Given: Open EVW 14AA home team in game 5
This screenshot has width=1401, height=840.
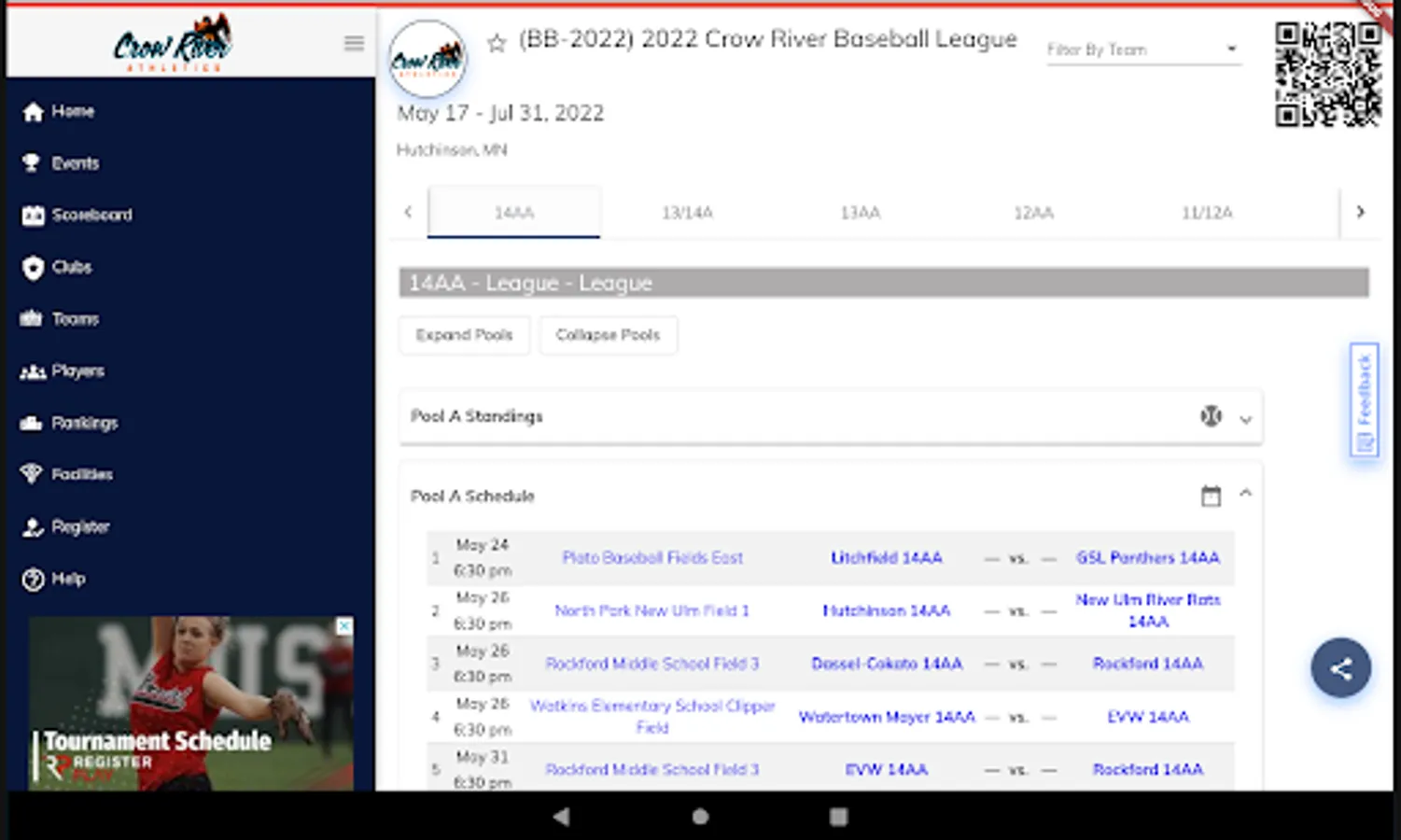Looking at the screenshot, I should click(887, 770).
